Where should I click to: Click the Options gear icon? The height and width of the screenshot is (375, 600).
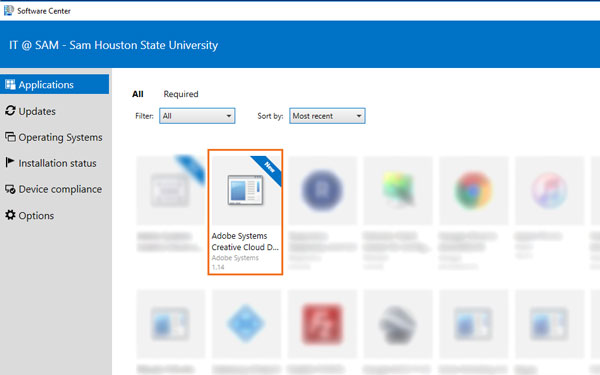tap(10, 215)
